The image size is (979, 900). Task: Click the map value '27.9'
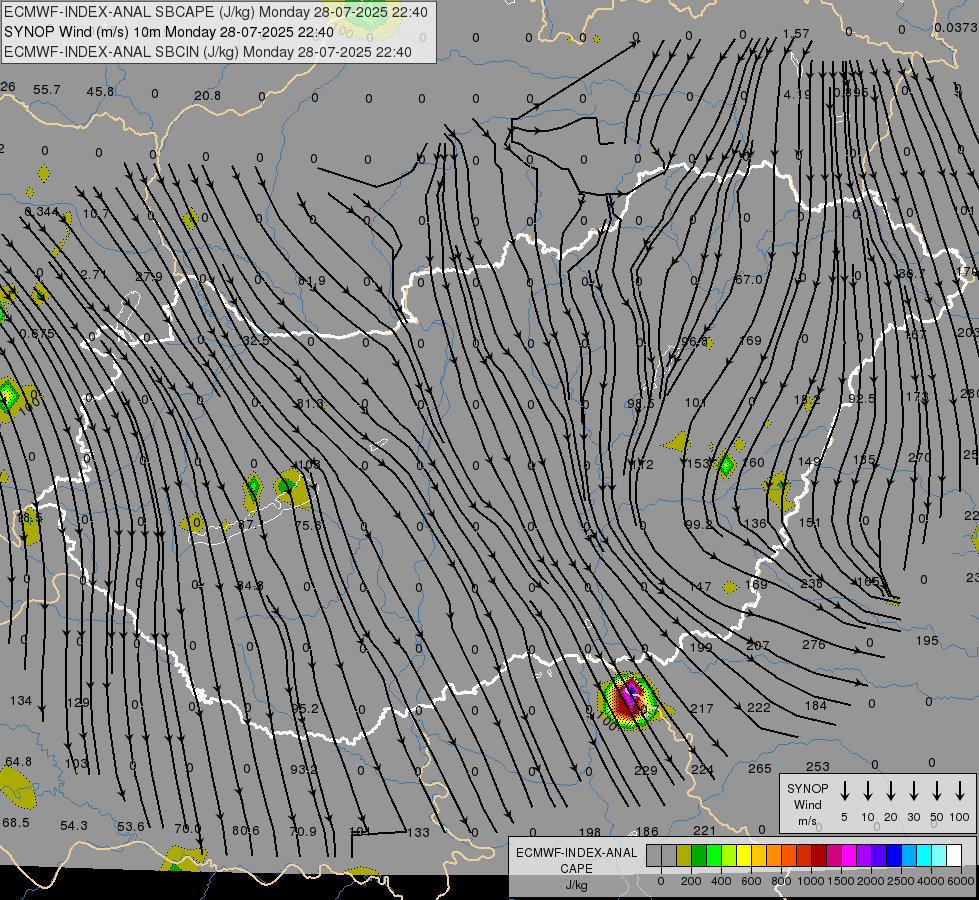point(149,276)
